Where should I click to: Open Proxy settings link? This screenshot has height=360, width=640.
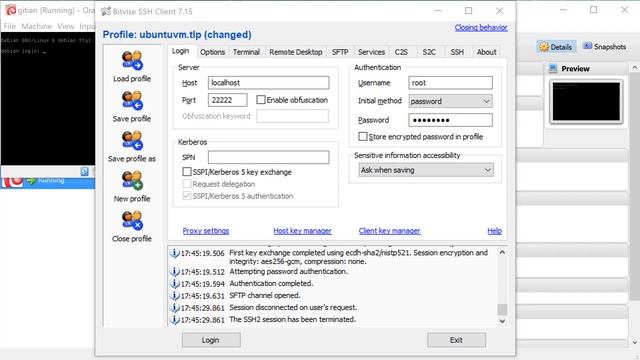pyautogui.click(x=206, y=231)
